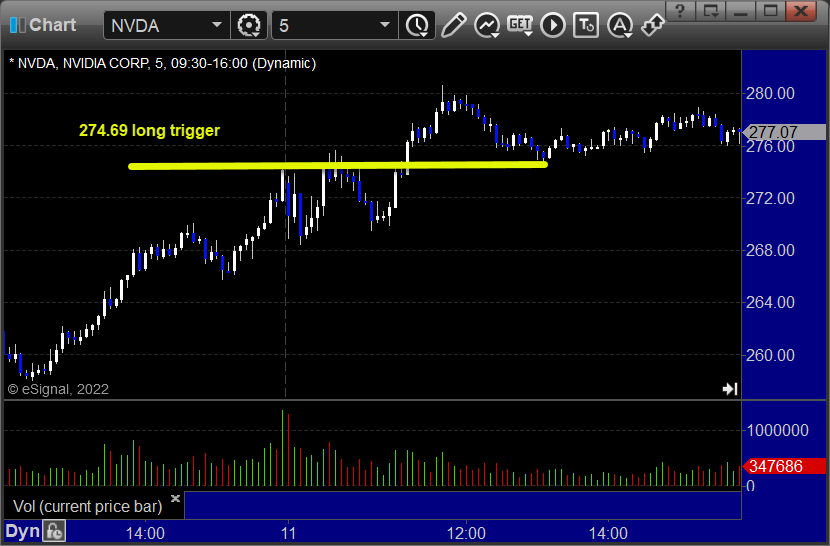Remove the Vol study with its X
830x546 pixels.
tap(175, 498)
